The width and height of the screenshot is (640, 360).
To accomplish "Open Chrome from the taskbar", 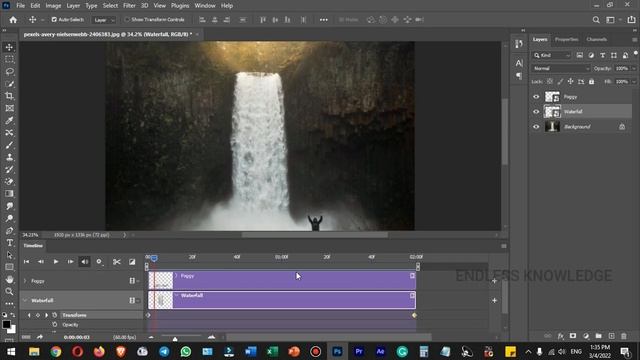I will 56,351.
